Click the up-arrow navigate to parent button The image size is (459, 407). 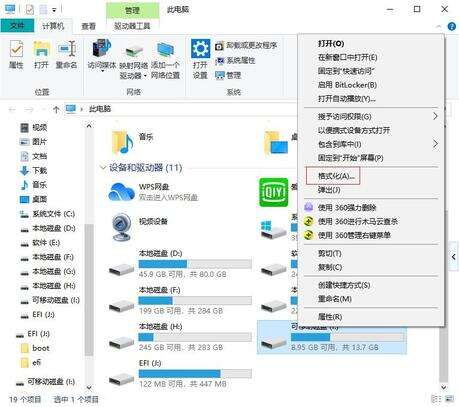point(56,109)
